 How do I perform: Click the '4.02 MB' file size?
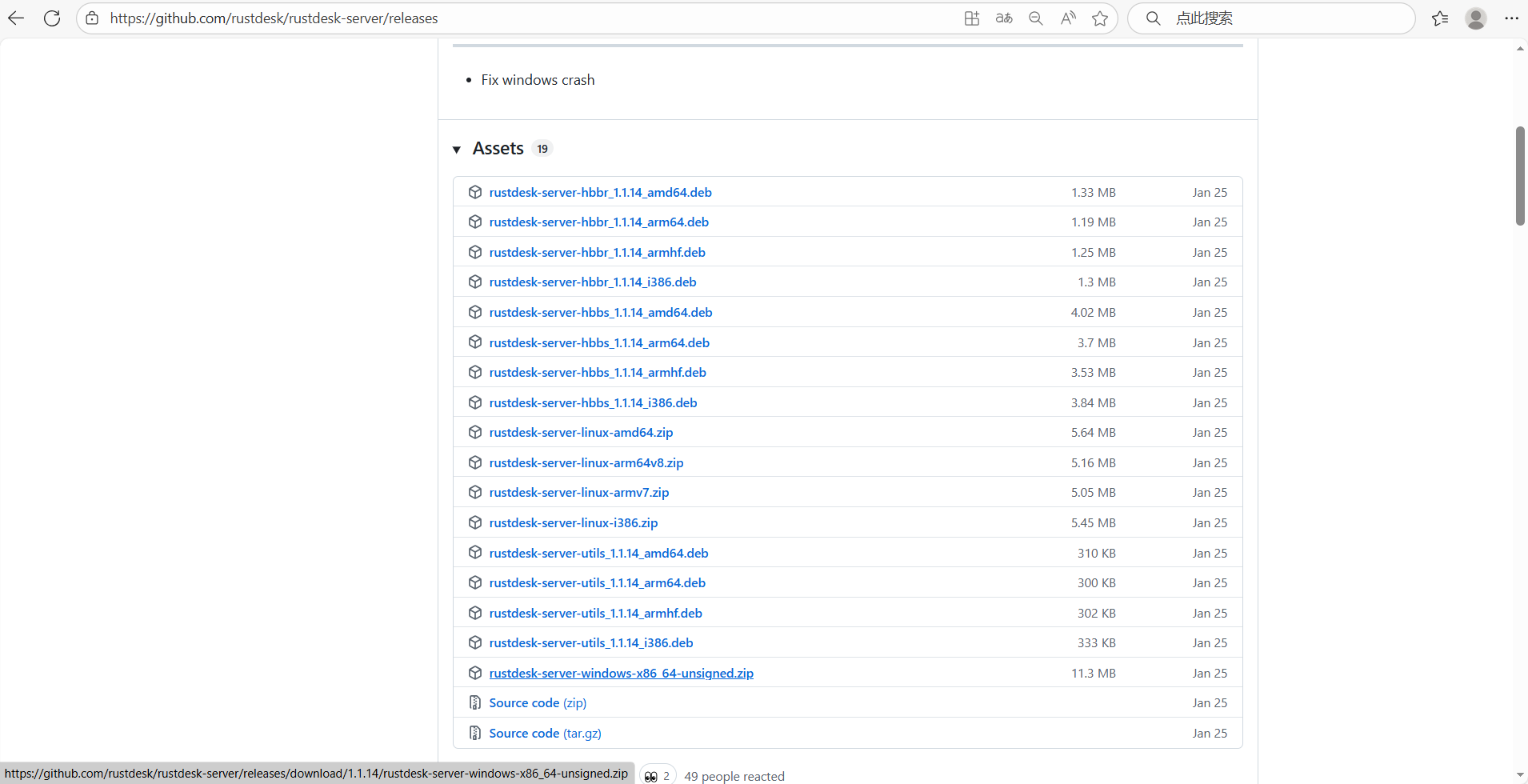1093,312
